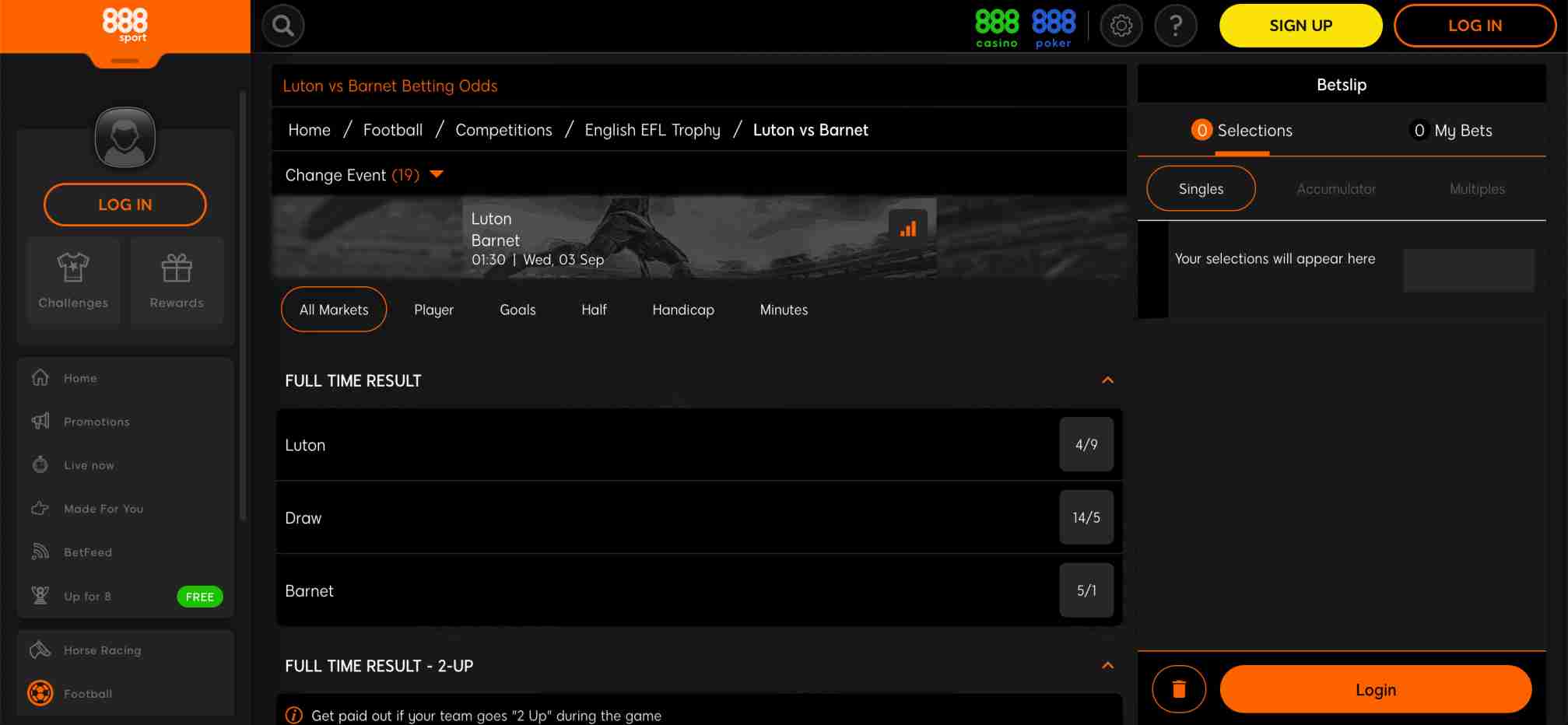Switch to the Selections betslip tab

(1242, 131)
